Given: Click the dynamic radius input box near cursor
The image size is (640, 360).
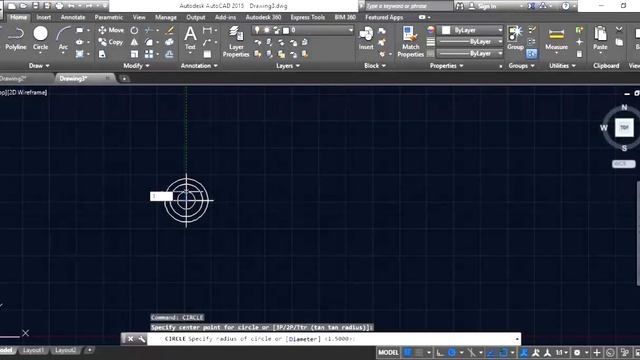Looking at the screenshot, I should 161,196.
